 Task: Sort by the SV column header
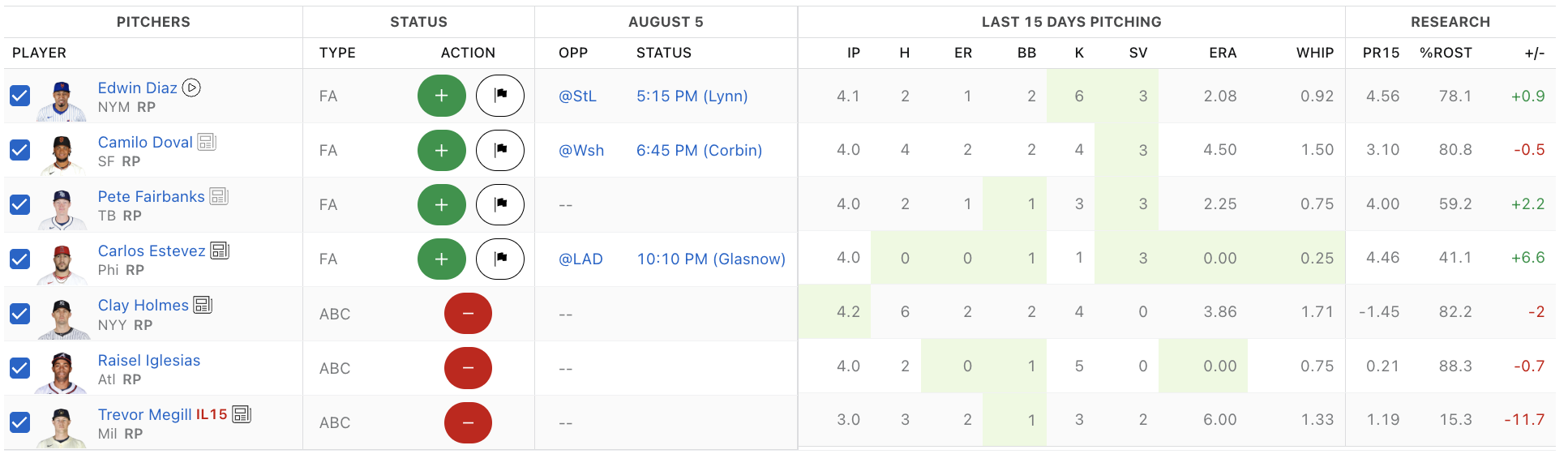pos(1138,53)
